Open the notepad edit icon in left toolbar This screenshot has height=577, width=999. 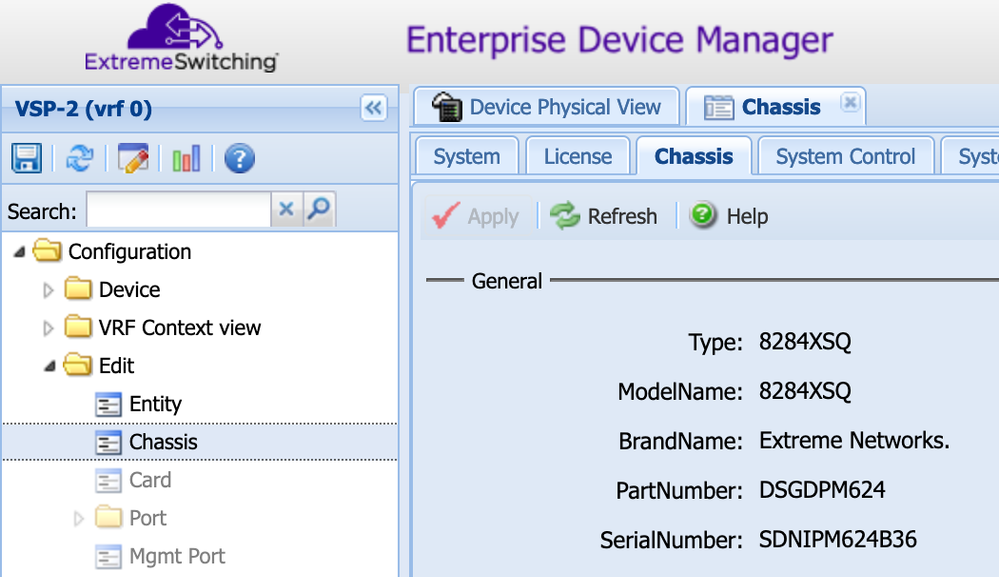pyautogui.click(x=133, y=159)
